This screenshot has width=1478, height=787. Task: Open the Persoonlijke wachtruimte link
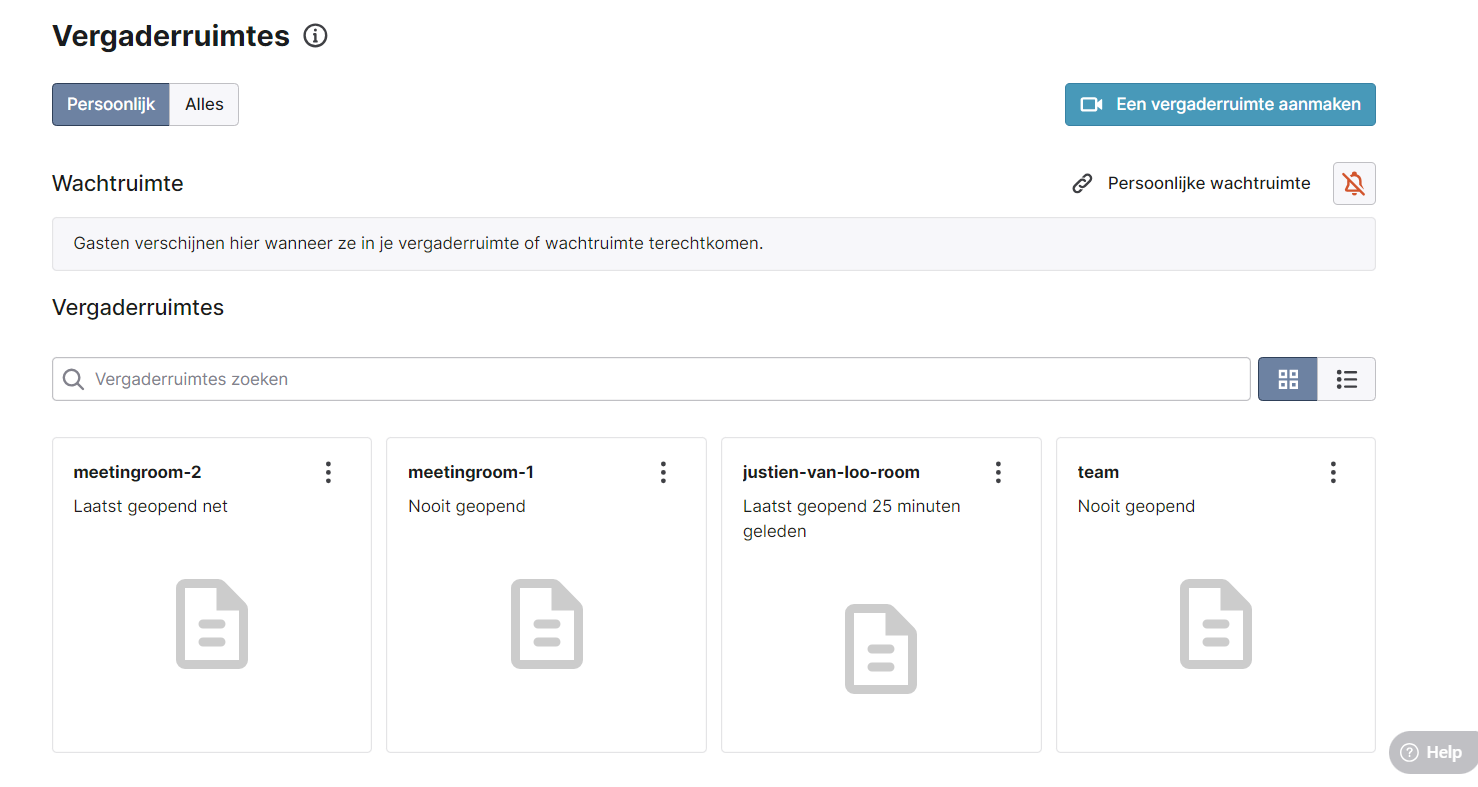tap(1208, 184)
